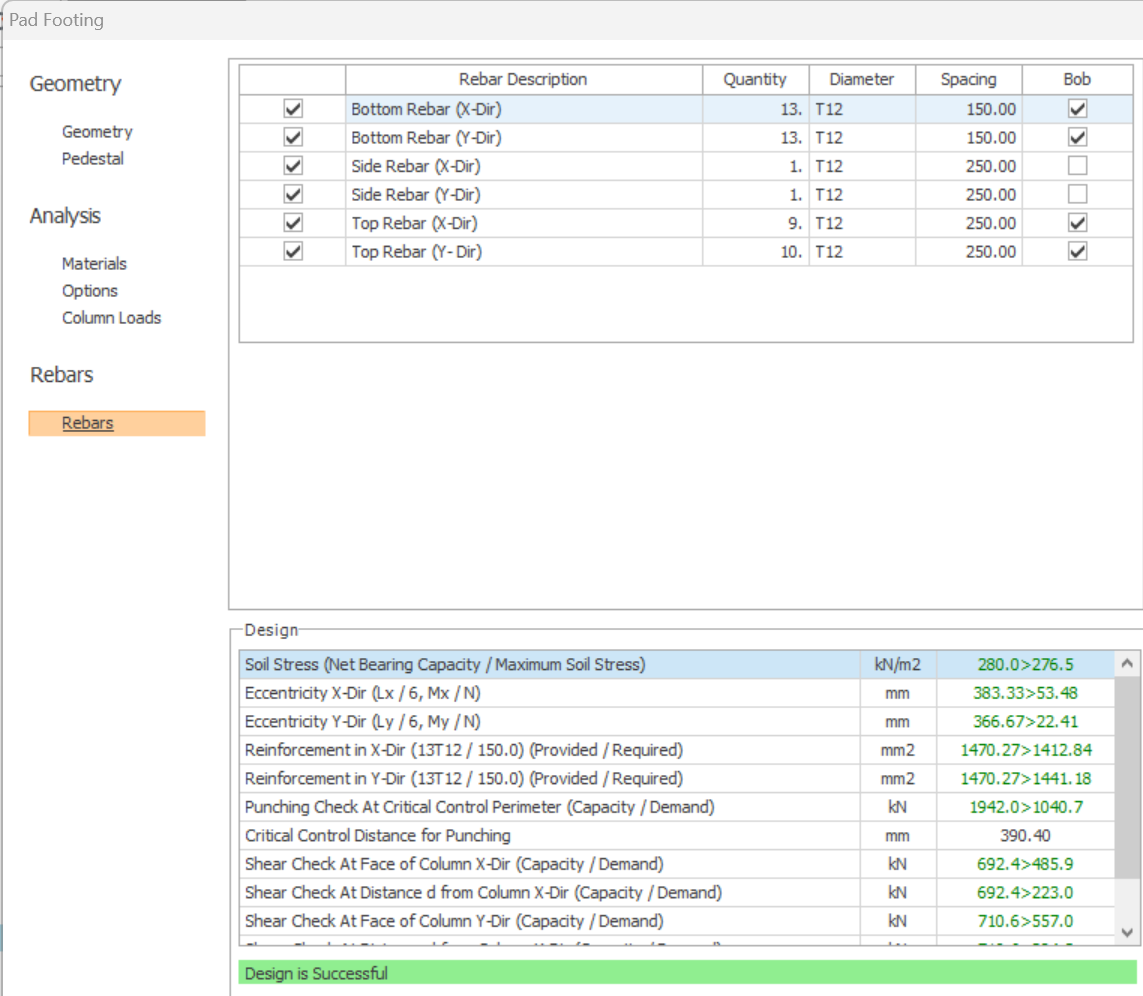Open the Geometry settings page
The image size is (1143, 996).
97,132
